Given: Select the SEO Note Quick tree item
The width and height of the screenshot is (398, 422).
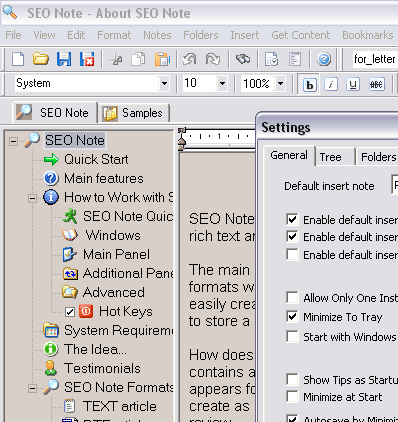Looking at the screenshot, I should click(128, 216).
